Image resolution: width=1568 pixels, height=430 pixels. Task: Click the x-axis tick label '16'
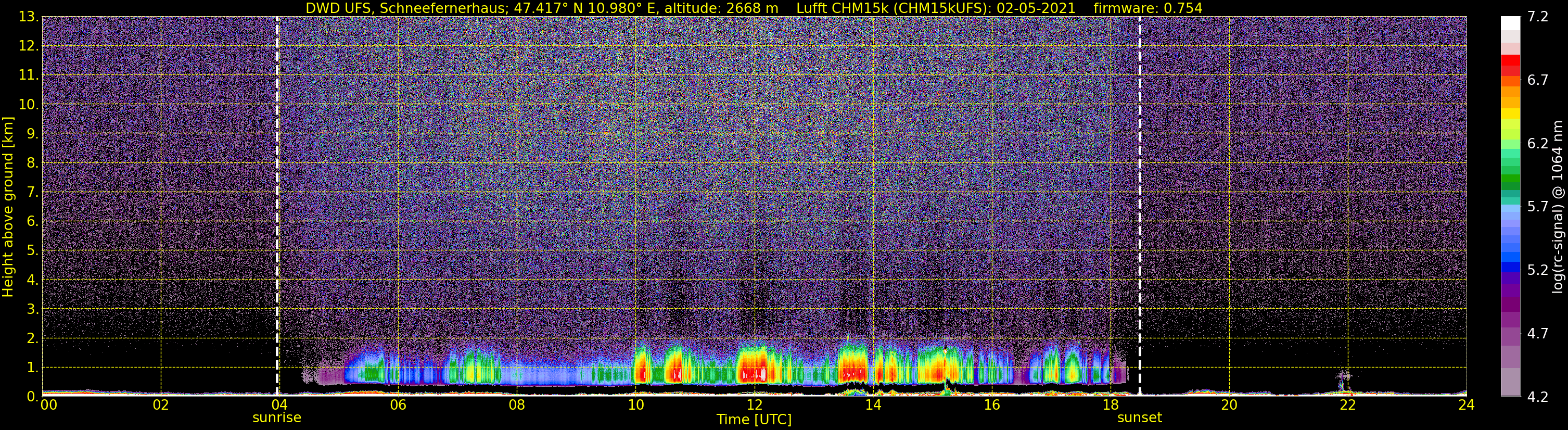tap(991, 405)
